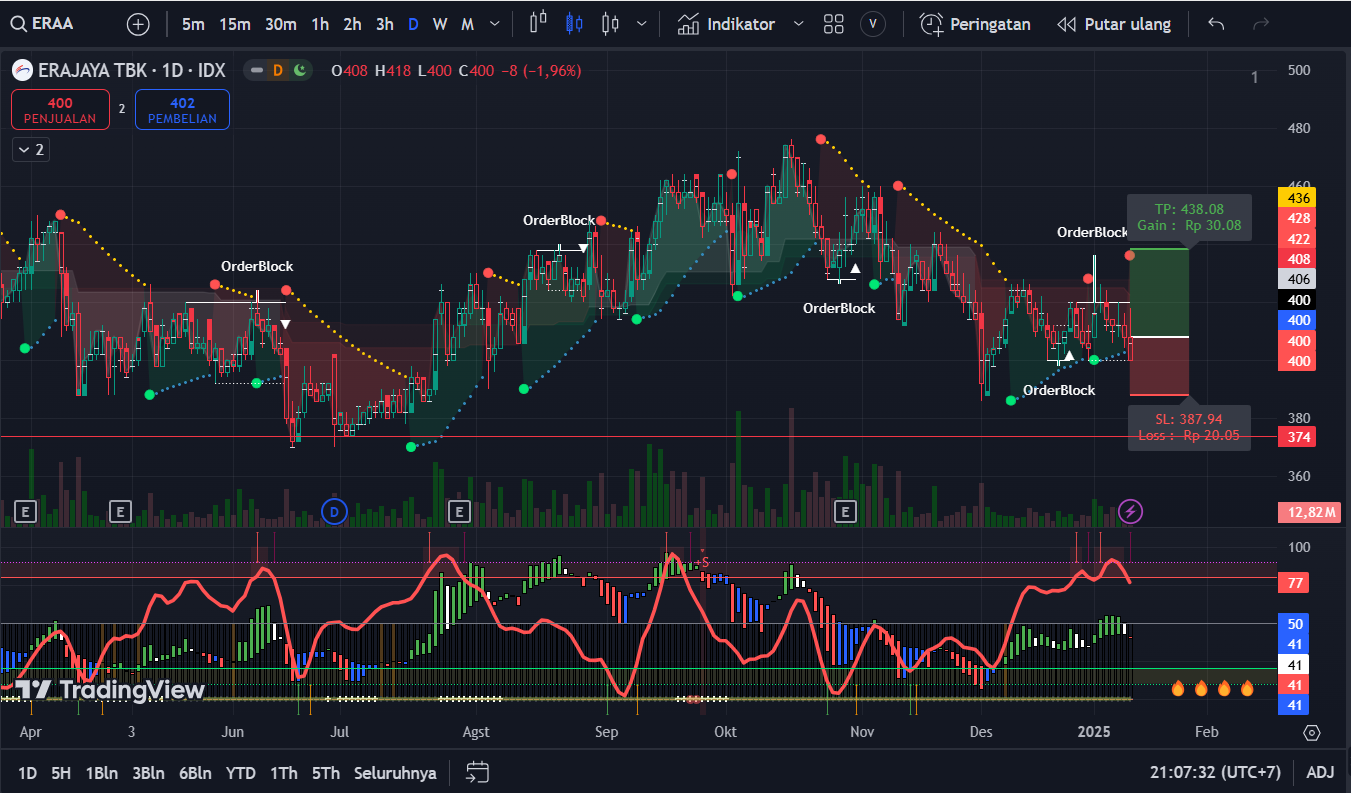Redo the chart action
1351x793 pixels.
coord(1261,24)
